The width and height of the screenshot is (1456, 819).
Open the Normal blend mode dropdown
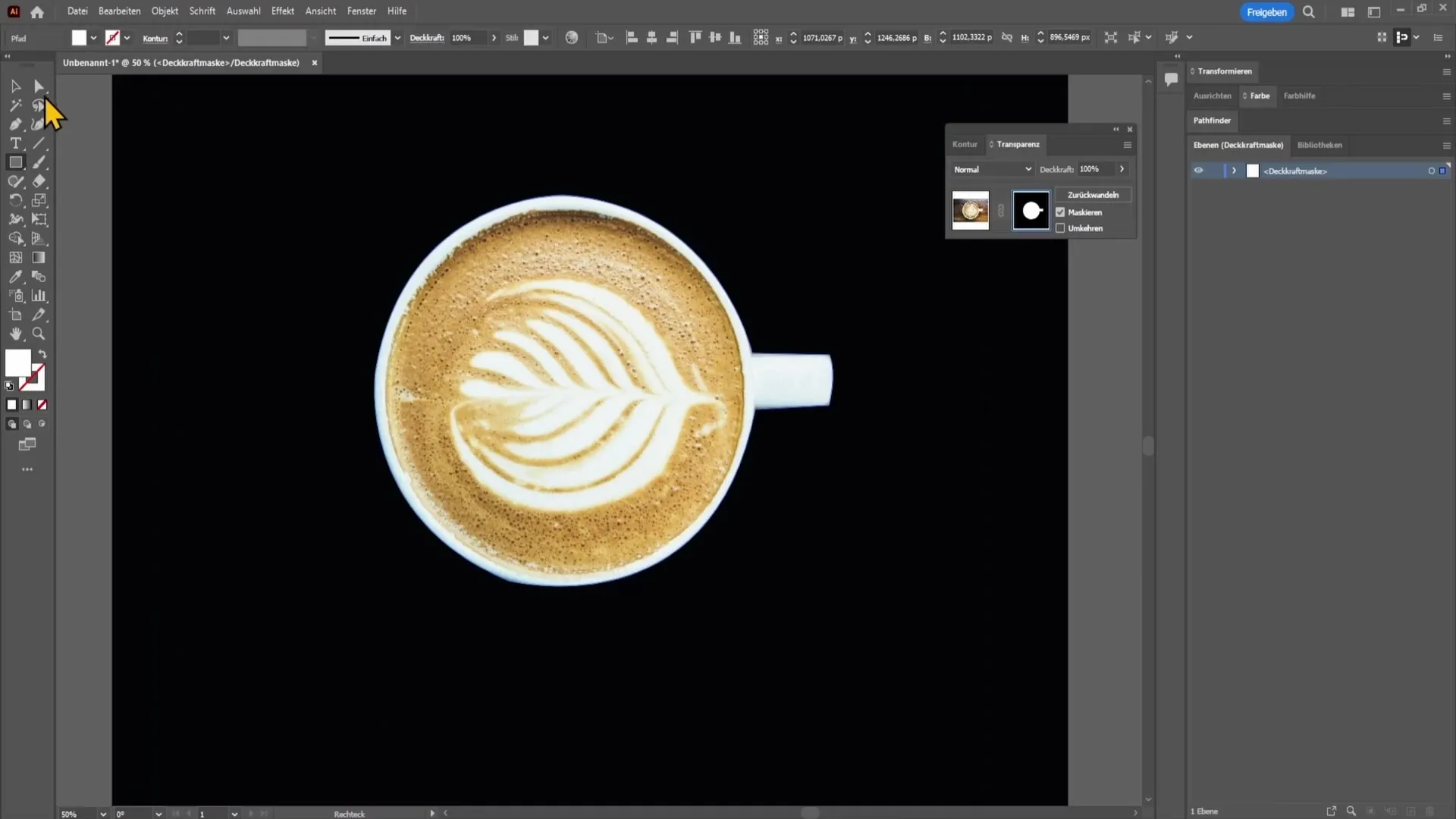point(993,169)
